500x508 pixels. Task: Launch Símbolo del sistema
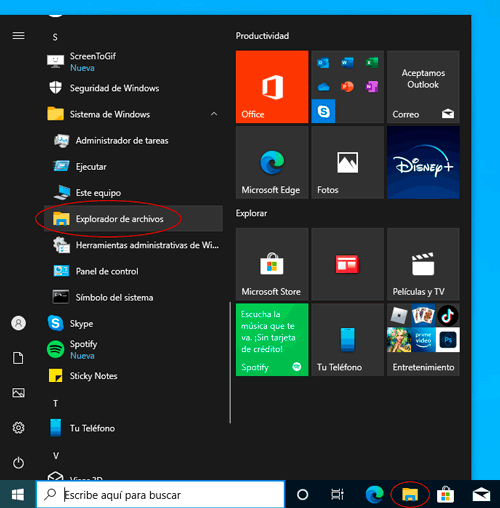coord(133,297)
